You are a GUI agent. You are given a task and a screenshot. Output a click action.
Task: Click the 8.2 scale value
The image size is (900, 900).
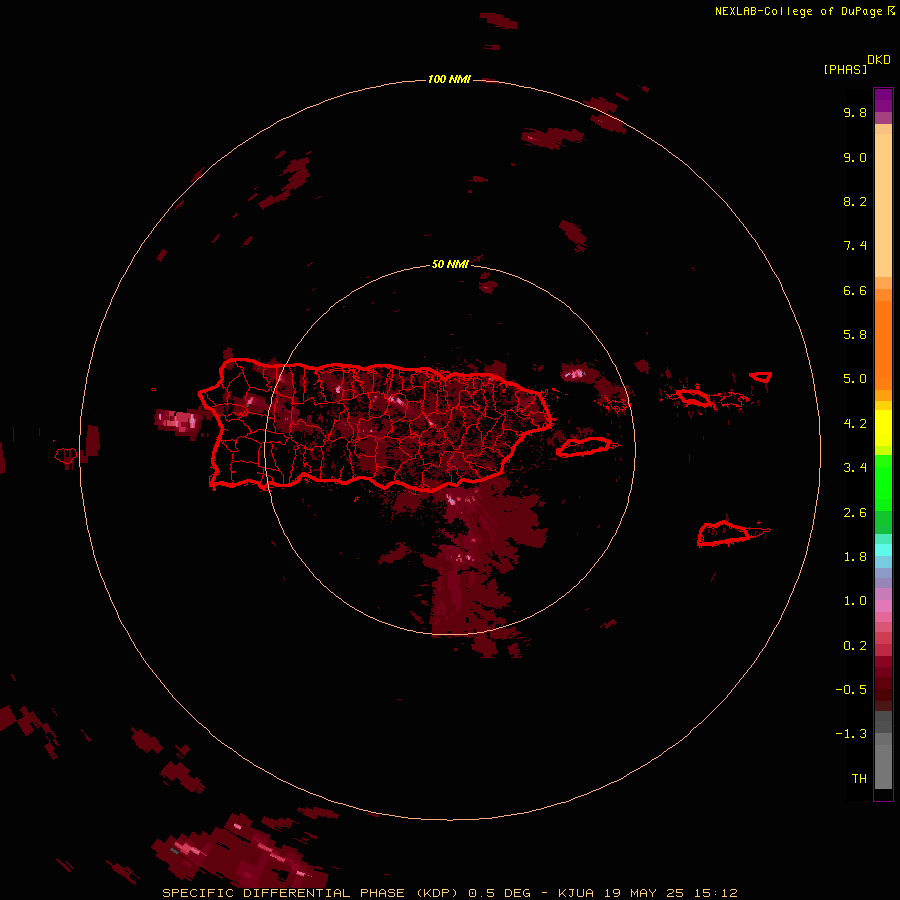tap(855, 201)
